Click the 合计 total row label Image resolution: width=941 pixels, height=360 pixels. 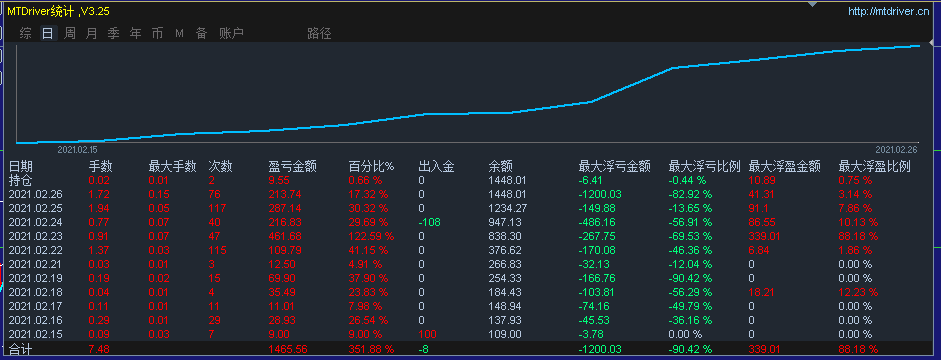click(21, 349)
